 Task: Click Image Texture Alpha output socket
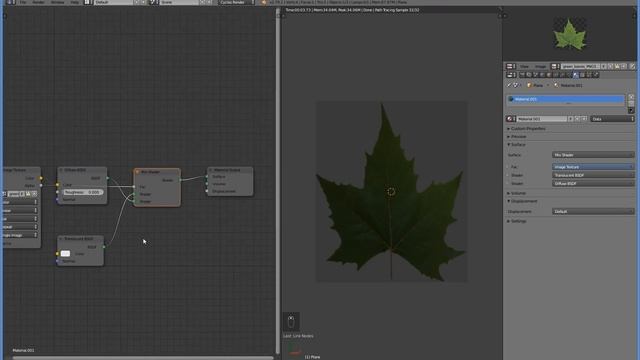[x=41, y=185]
